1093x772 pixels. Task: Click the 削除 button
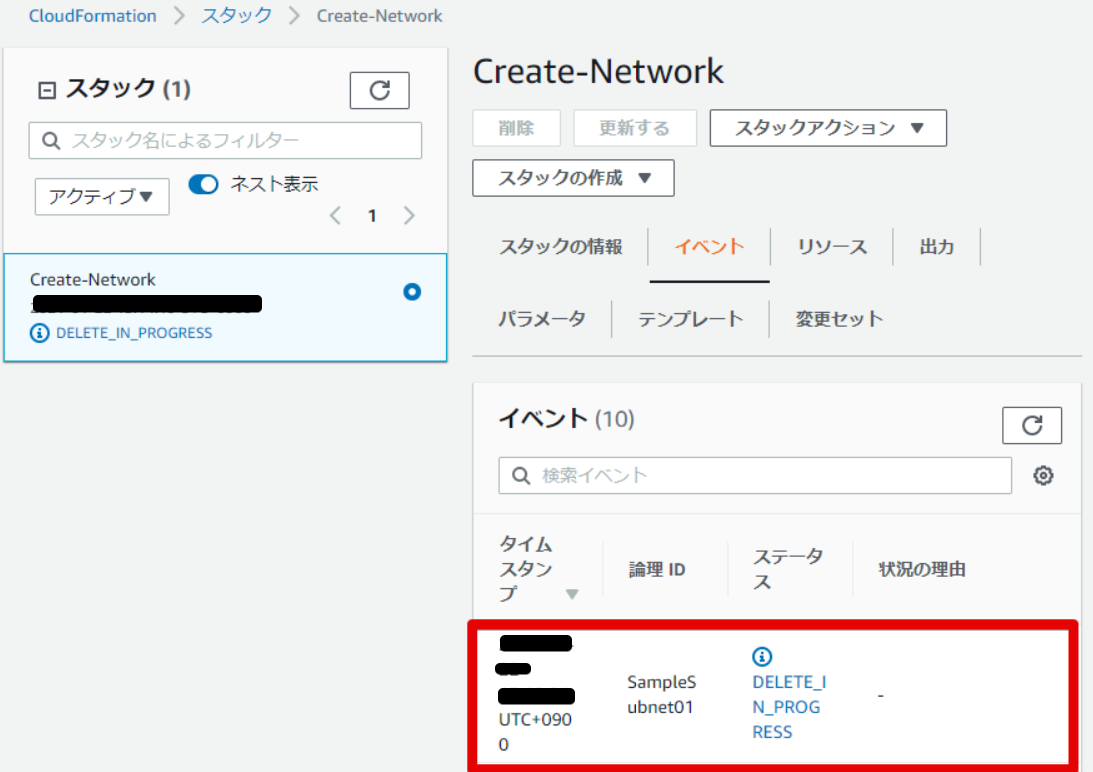pyautogui.click(x=516, y=127)
